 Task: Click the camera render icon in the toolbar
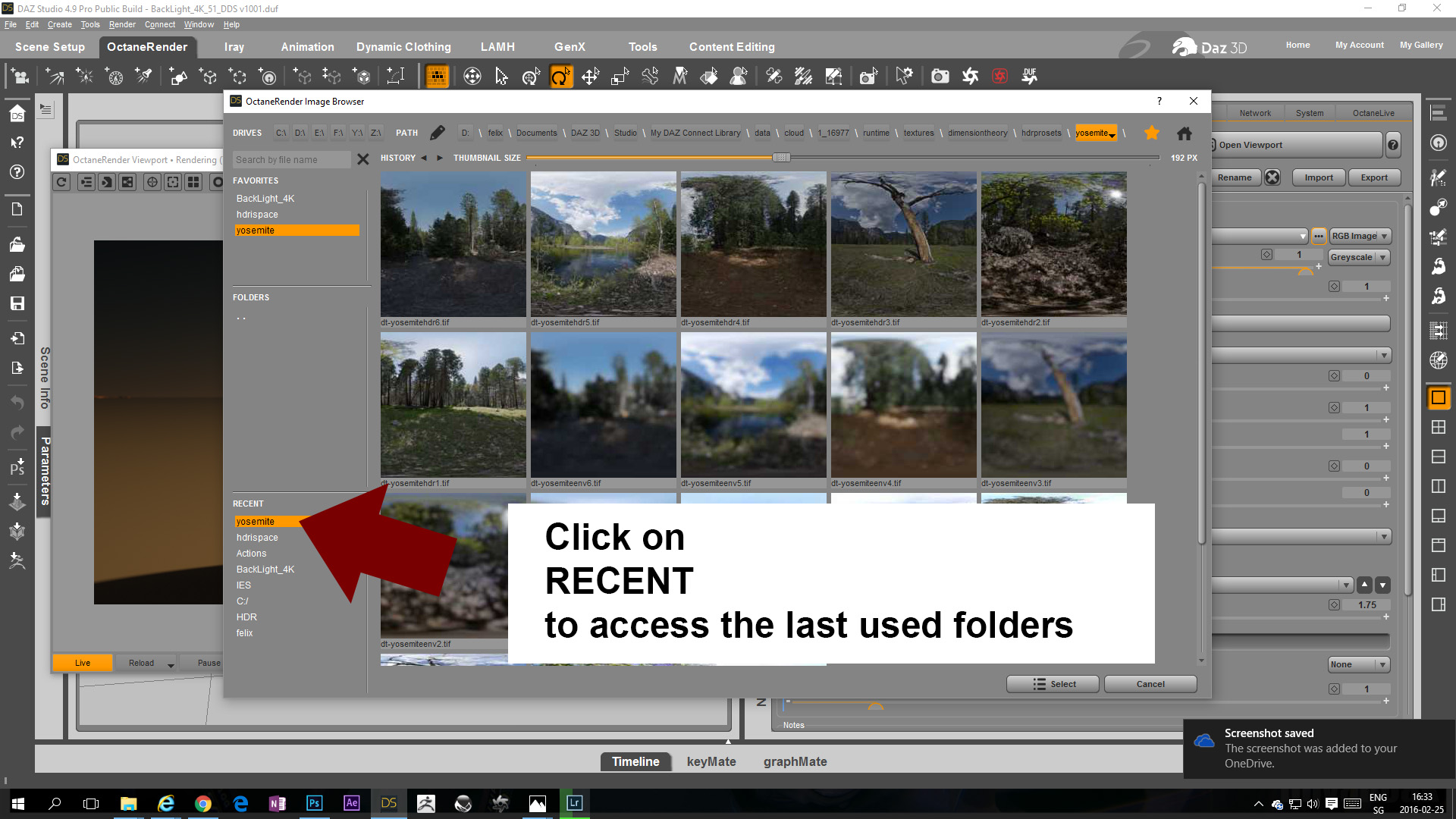940,77
